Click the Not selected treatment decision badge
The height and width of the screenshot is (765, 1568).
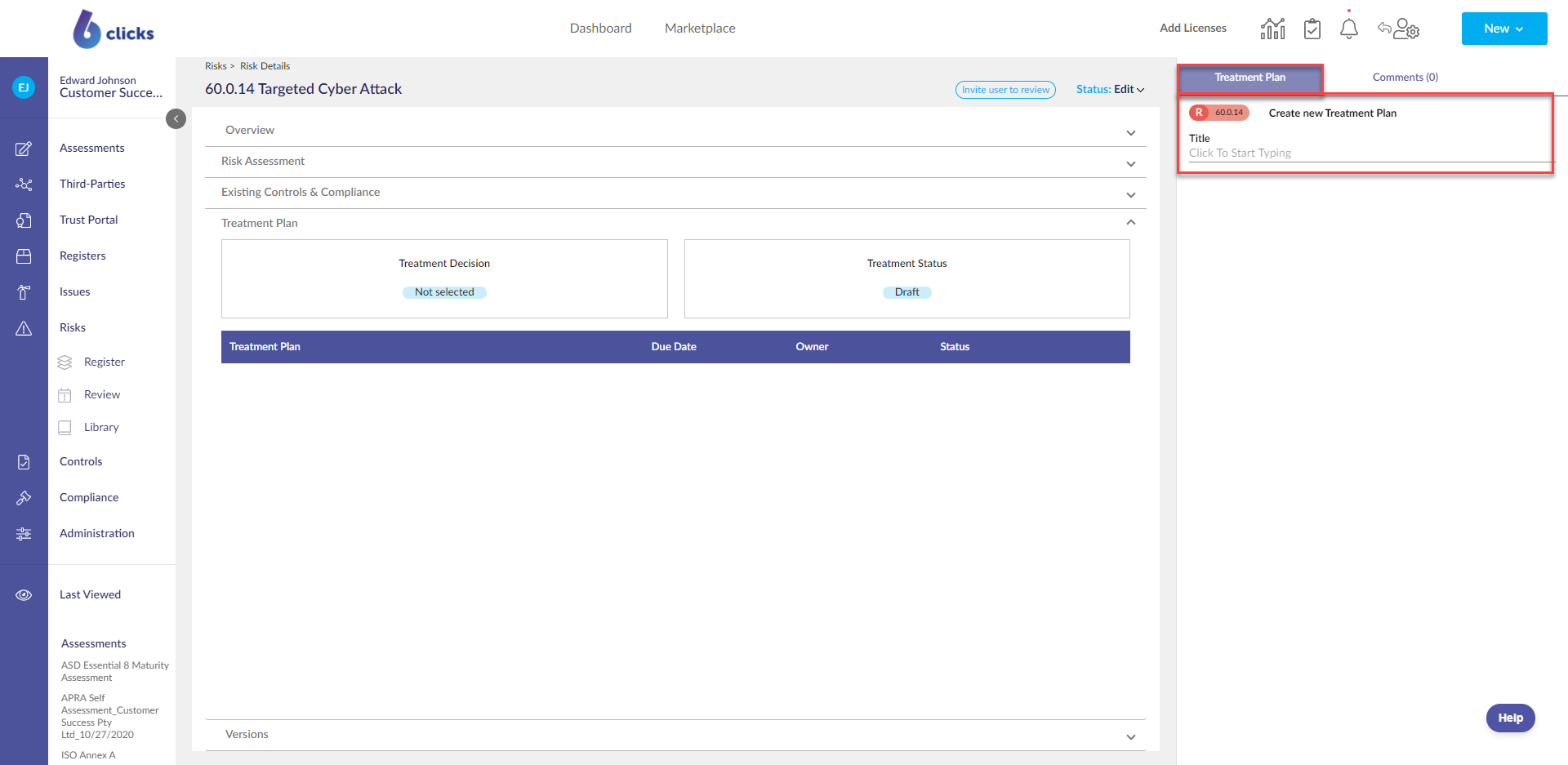point(444,292)
